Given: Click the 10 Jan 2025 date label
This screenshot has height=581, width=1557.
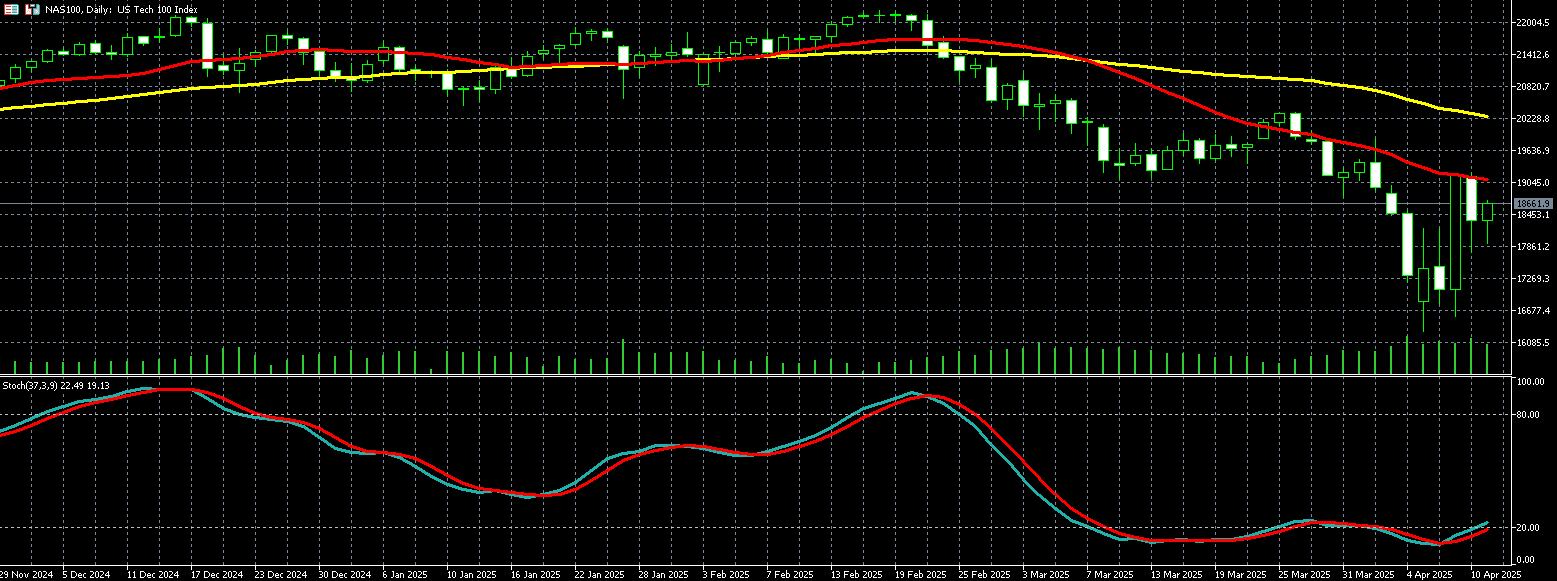Looking at the screenshot, I should [x=471, y=575].
